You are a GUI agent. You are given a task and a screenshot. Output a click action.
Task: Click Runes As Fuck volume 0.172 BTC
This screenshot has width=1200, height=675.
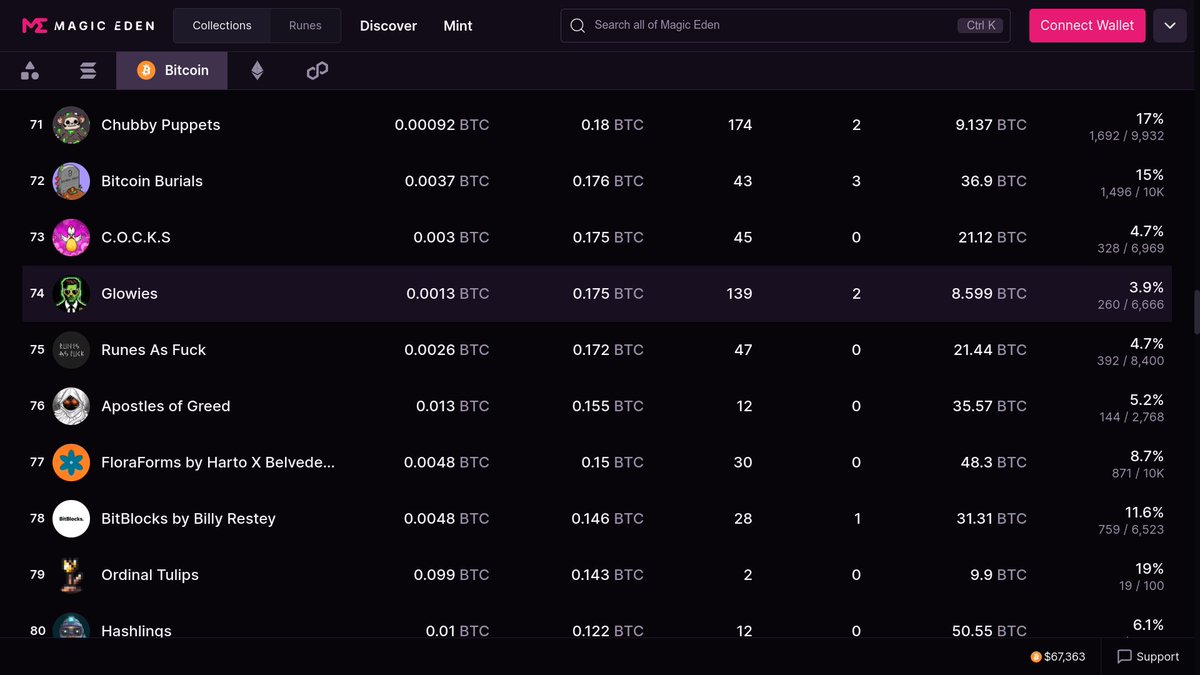[x=608, y=350]
